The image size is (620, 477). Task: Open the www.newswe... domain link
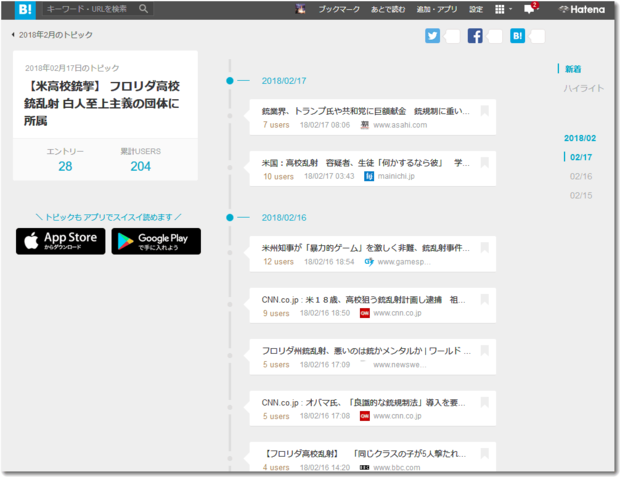(x=400, y=365)
